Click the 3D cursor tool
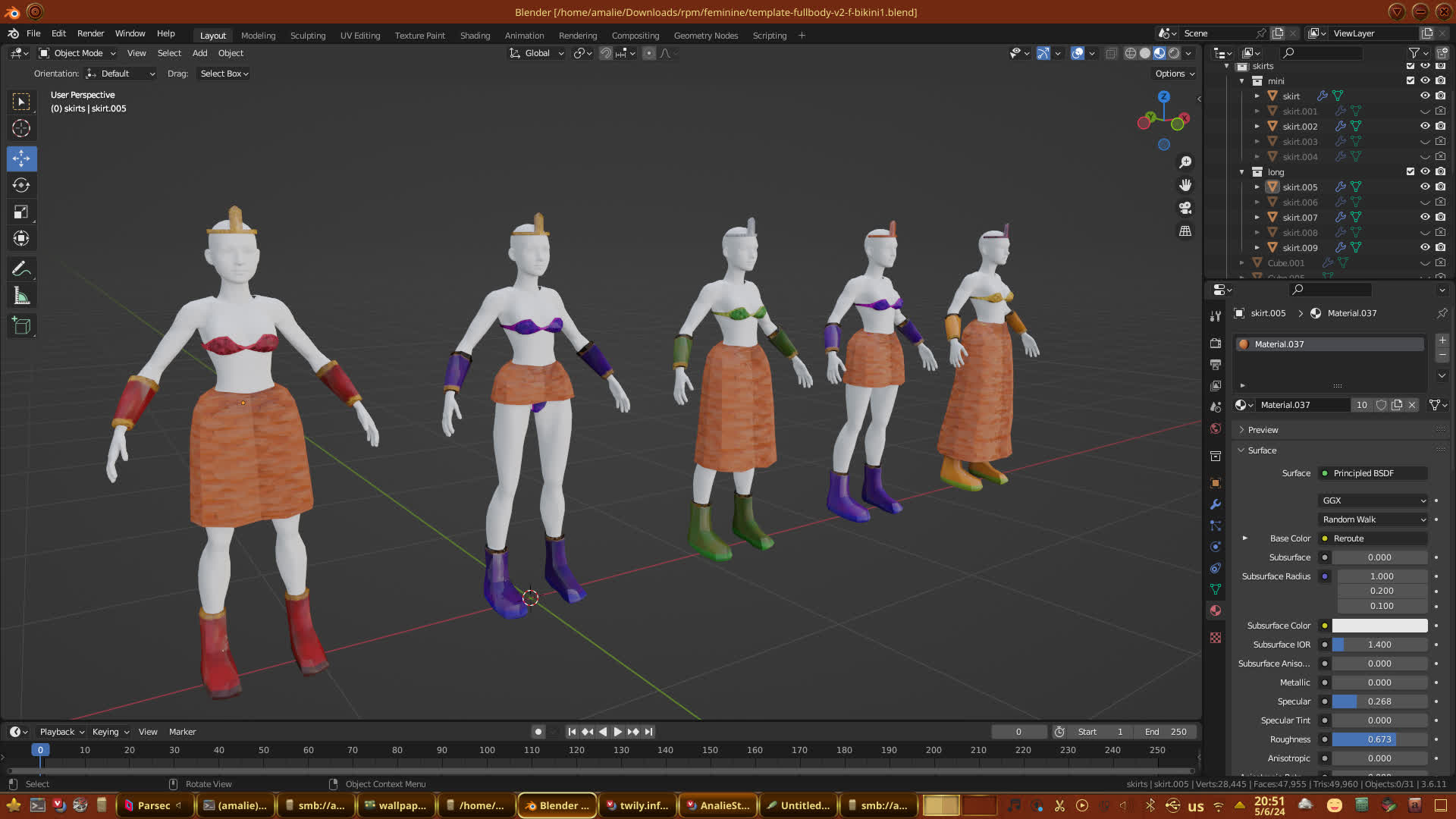Viewport: 1456px width, 819px height. click(x=21, y=128)
